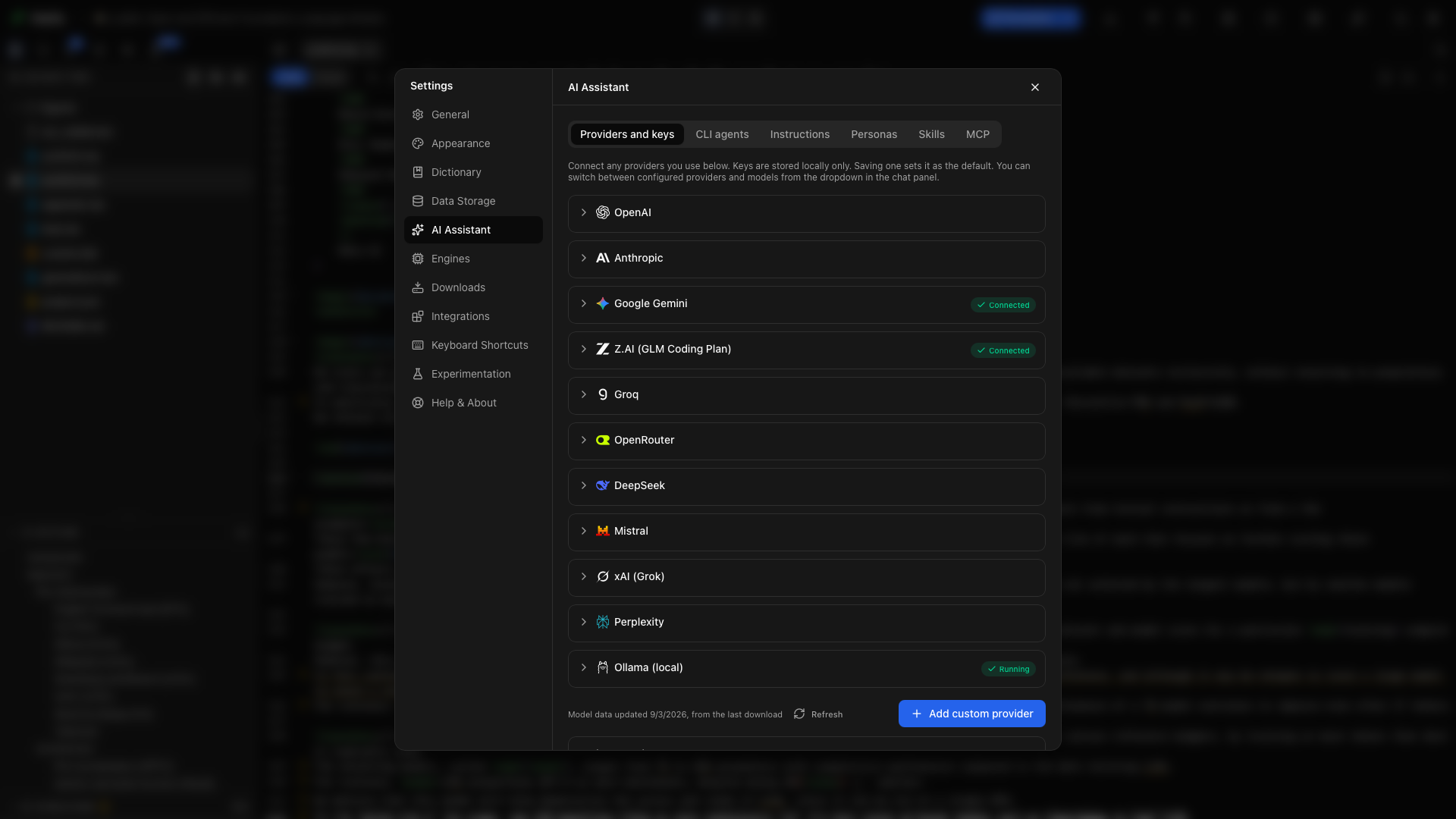Click the OpenAI logo icon

coord(603,212)
